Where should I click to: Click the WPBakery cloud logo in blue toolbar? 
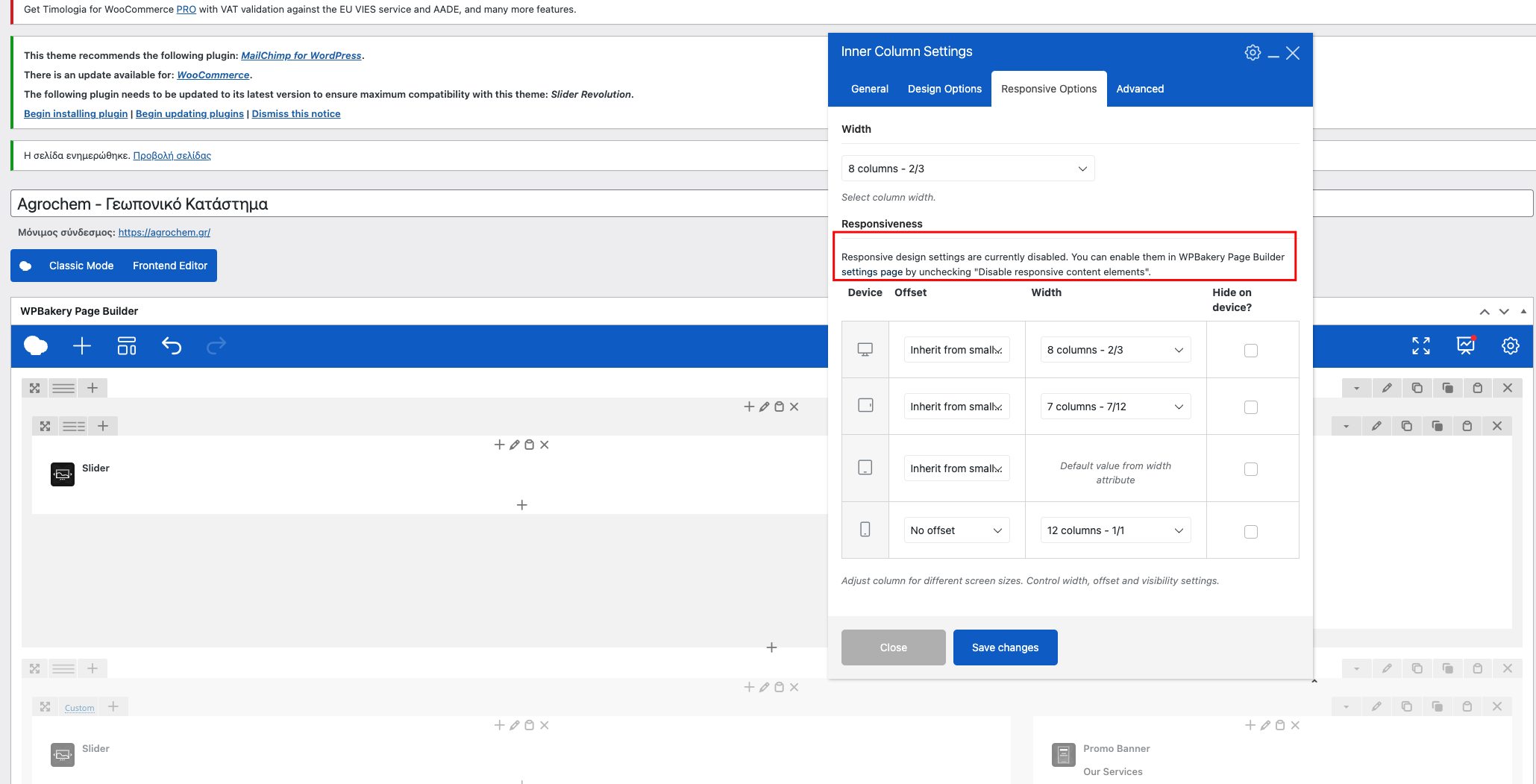pos(36,345)
